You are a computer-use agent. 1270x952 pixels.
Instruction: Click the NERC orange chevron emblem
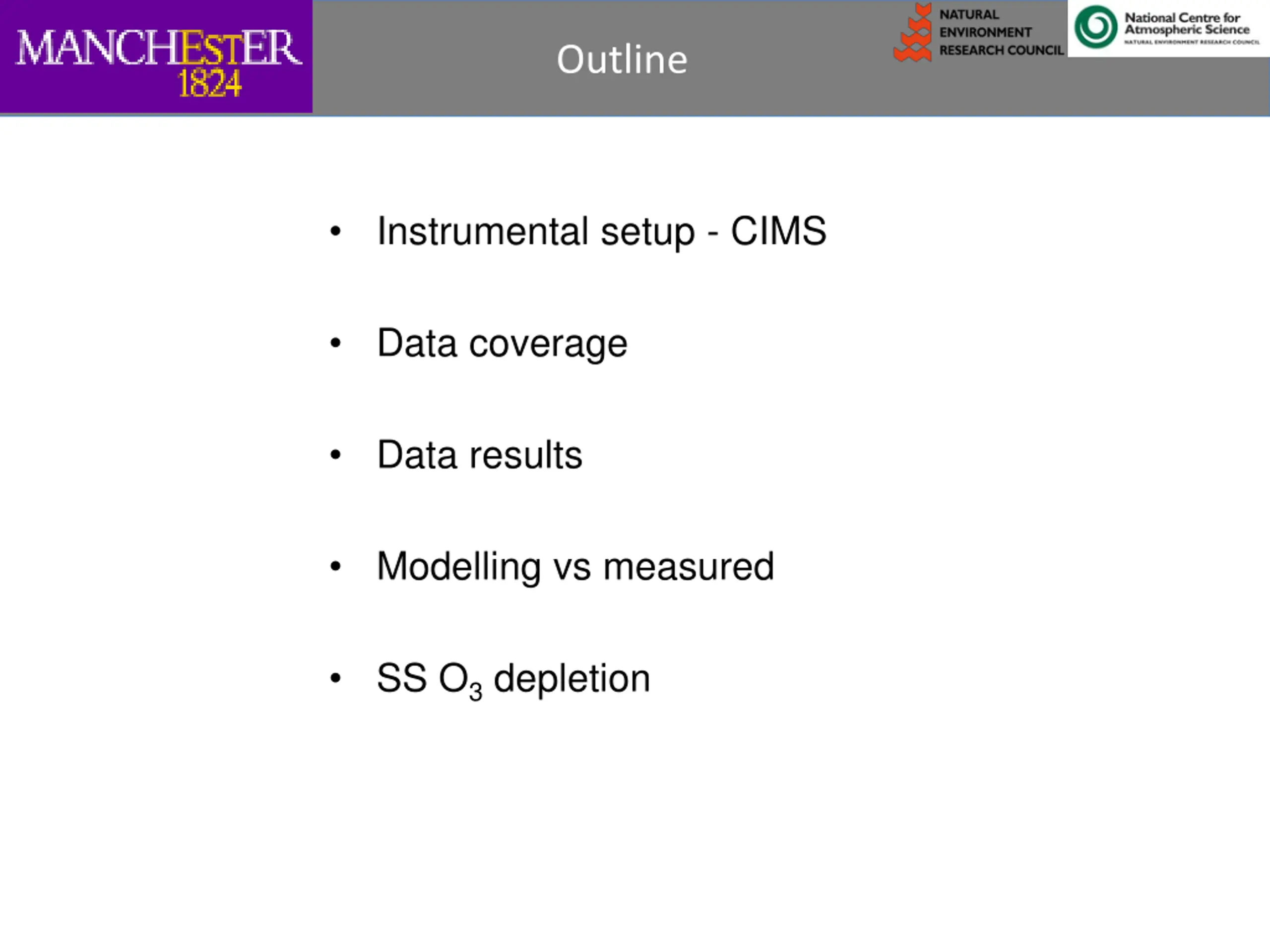pos(913,32)
